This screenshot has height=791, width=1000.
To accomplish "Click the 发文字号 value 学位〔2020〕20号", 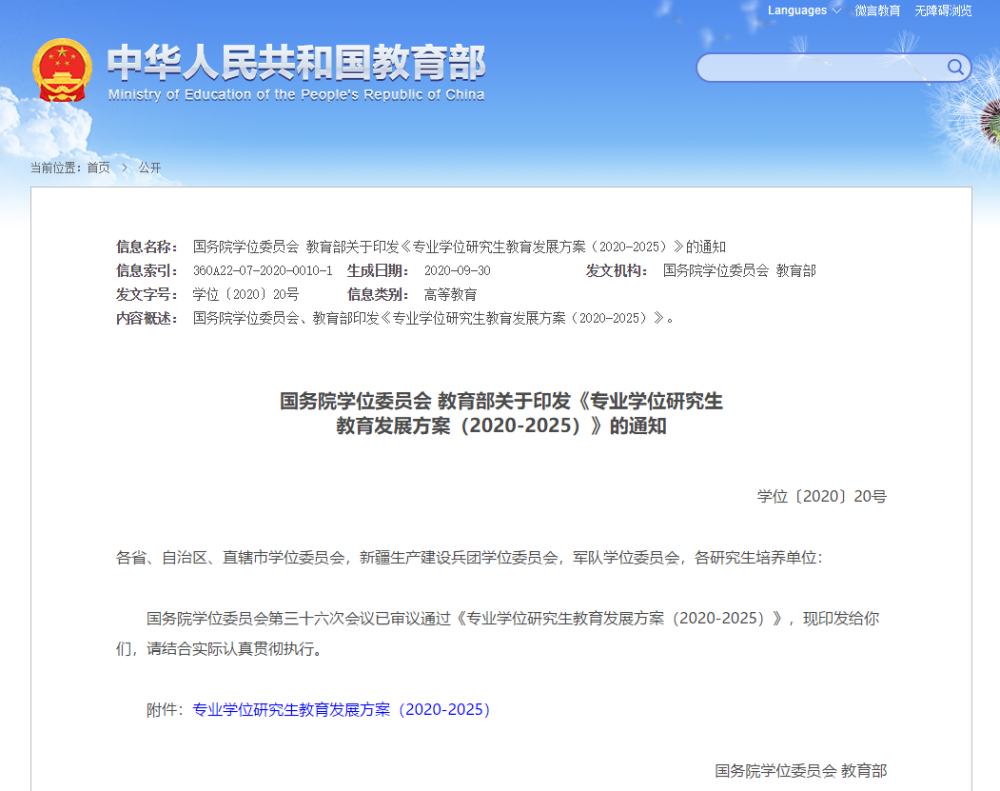I will point(246,295).
